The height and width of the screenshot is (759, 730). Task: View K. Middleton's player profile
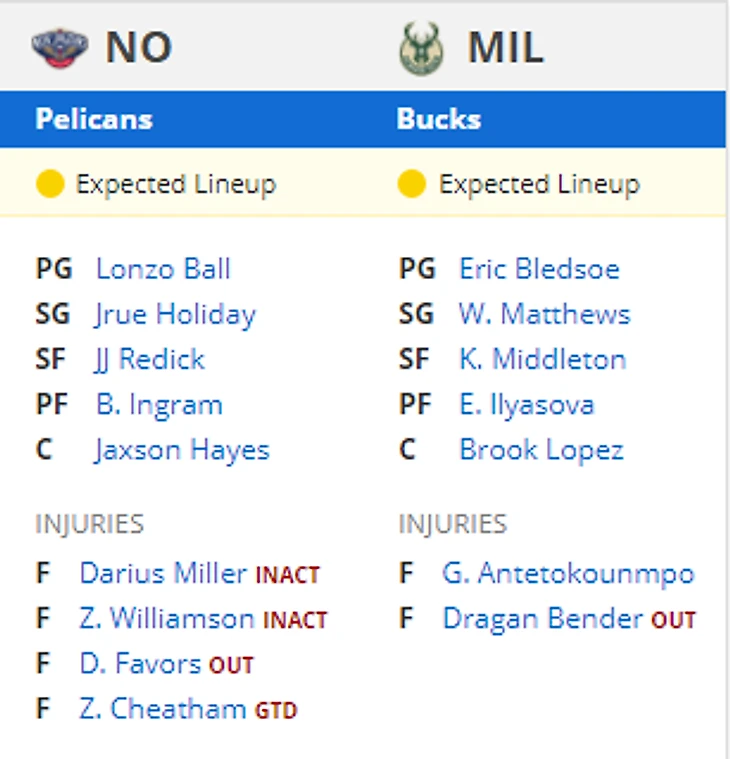(542, 359)
